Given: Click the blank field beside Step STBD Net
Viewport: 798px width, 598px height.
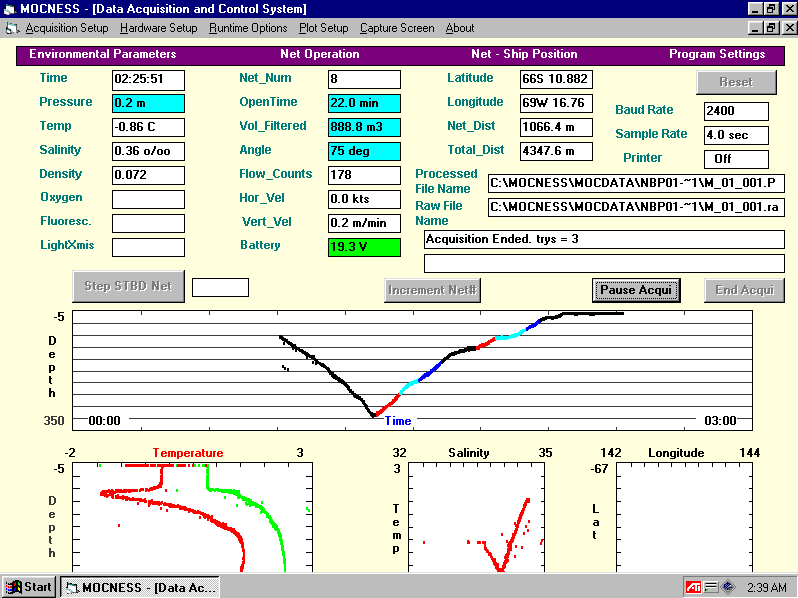Looking at the screenshot, I should tap(220, 287).
